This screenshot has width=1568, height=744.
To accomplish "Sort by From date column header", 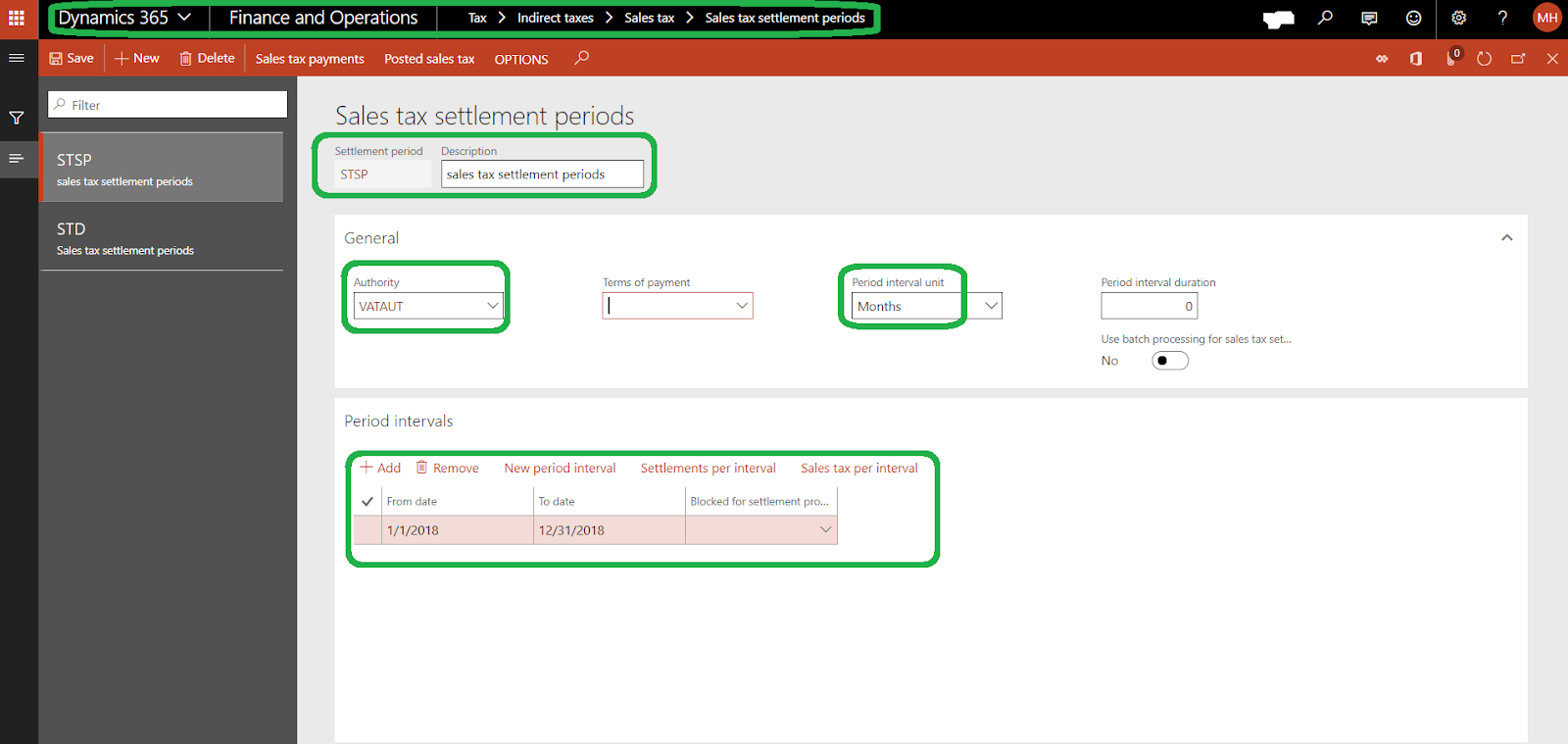I will [x=458, y=501].
